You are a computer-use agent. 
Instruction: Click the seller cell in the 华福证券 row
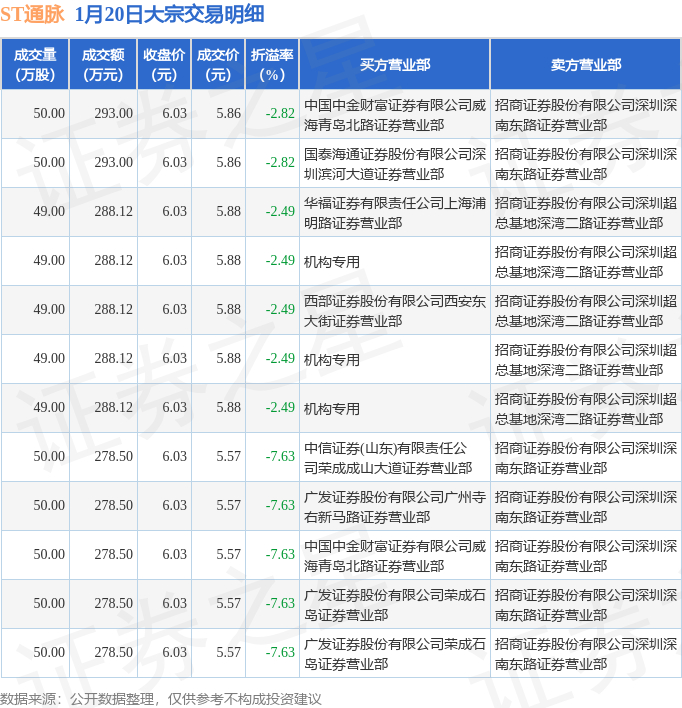586,213
